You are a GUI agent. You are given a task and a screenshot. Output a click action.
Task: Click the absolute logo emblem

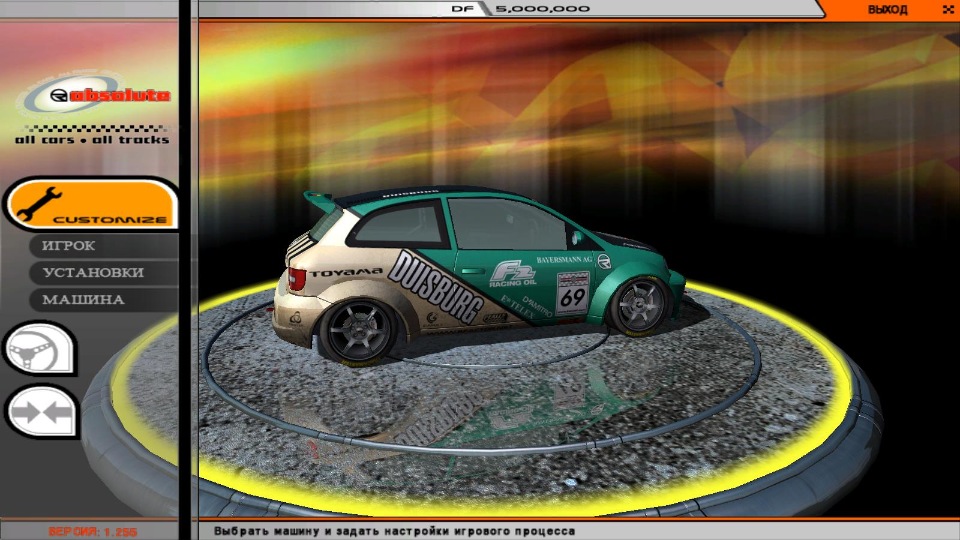pyautogui.click(x=93, y=95)
